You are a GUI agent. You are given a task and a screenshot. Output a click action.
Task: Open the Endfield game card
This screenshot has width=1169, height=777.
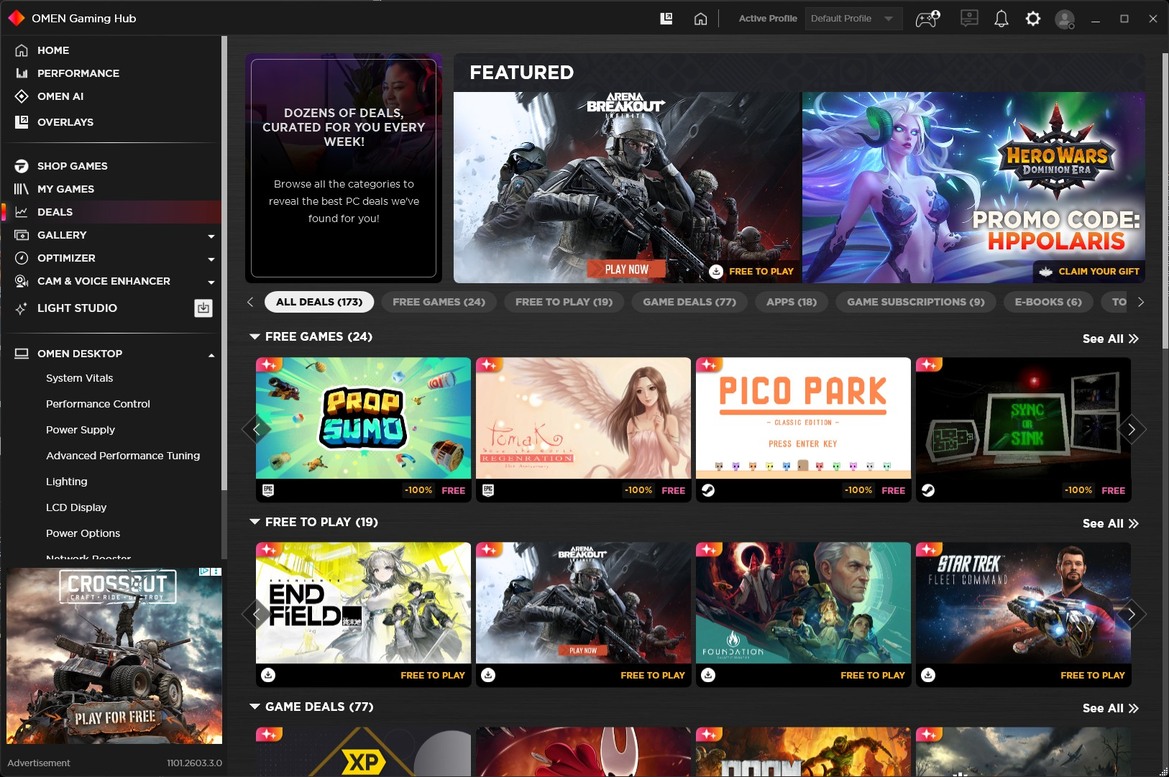(x=363, y=614)
